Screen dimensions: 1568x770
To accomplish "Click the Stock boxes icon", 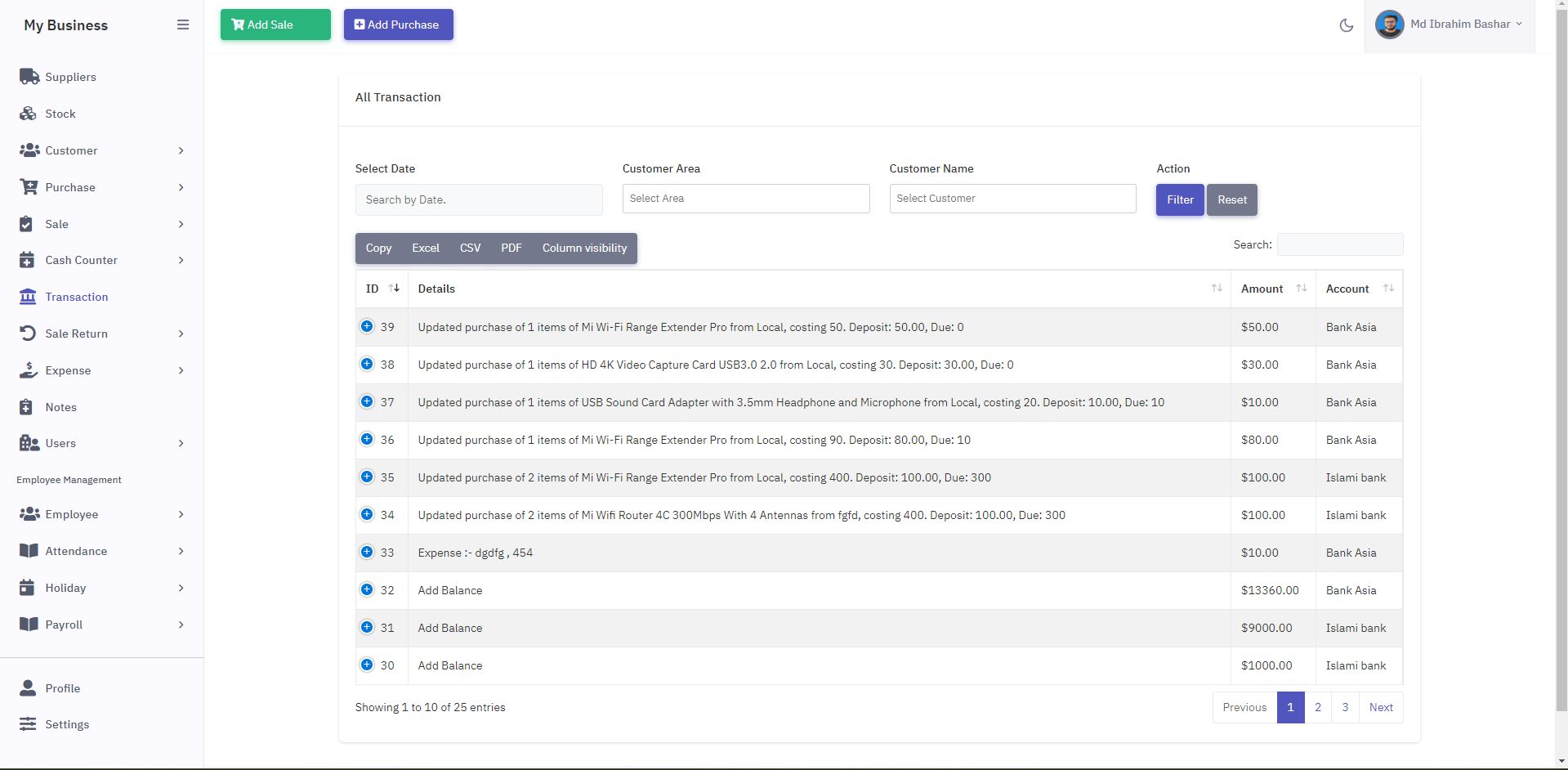I will 28,114.
